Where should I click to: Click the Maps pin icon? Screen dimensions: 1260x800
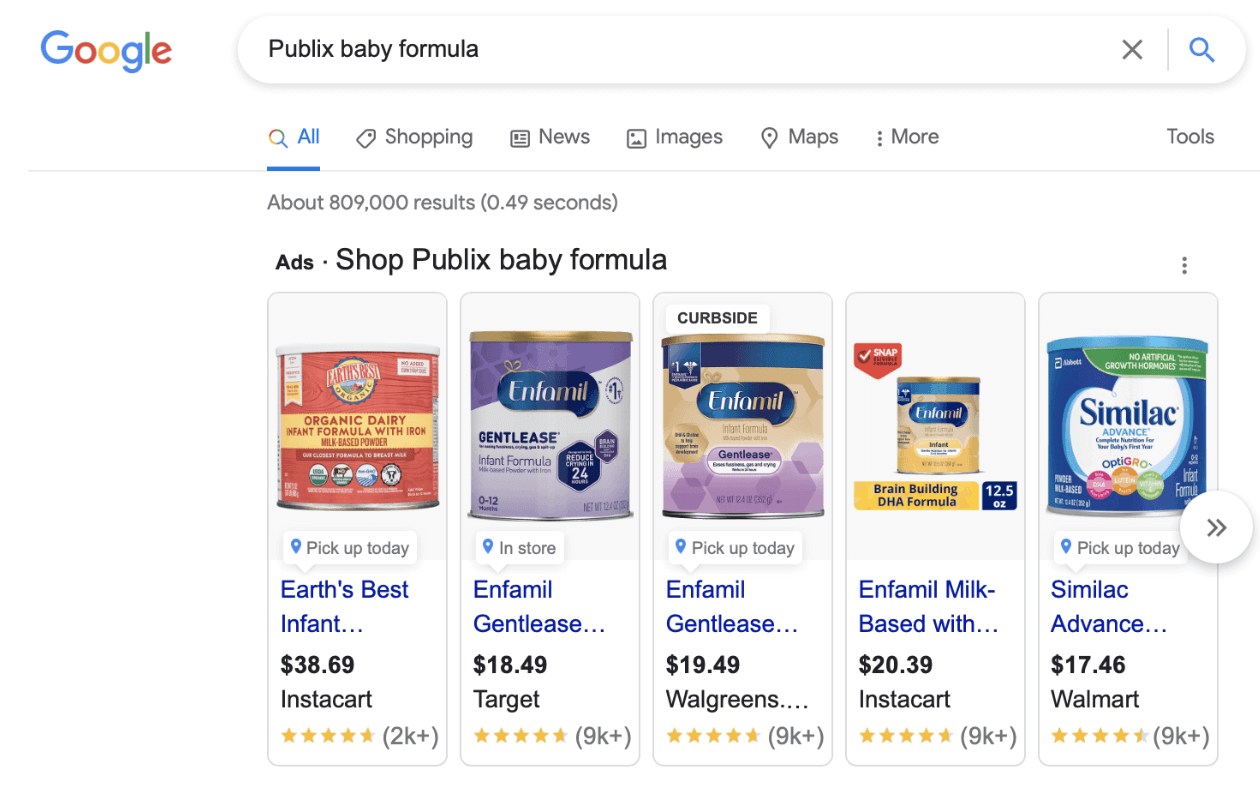point(769,137)
